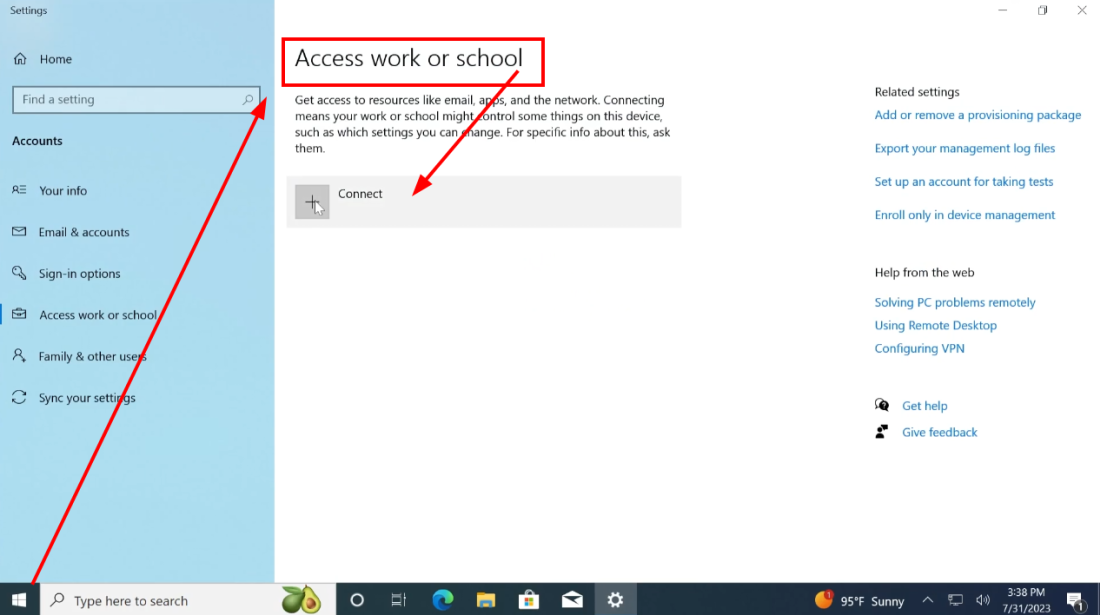This screenshot has height=615, width=1100.
Task: Click the search magnifier in Find a setting
Action: click(x=248, y=100)
